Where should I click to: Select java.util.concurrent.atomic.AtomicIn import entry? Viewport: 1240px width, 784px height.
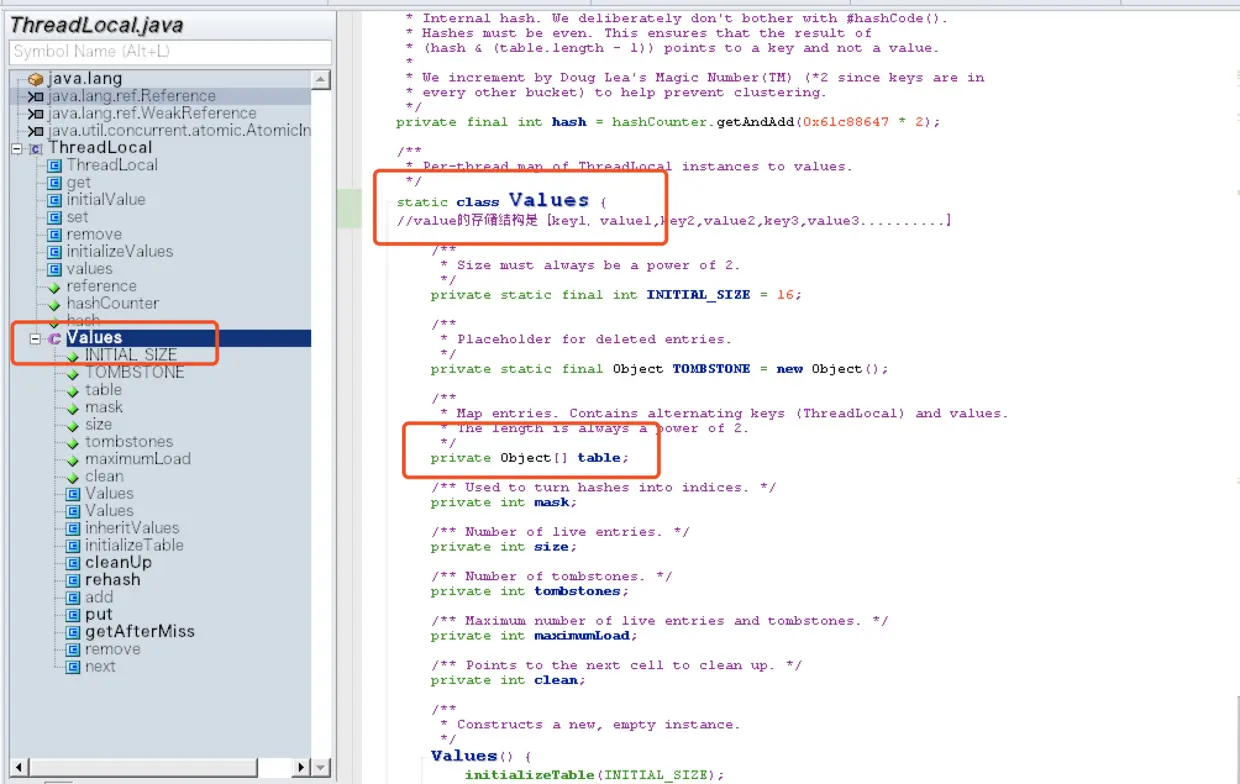(x=179, y=131)
